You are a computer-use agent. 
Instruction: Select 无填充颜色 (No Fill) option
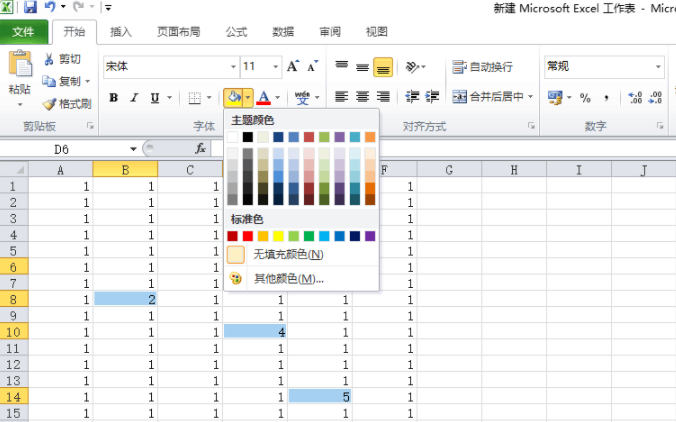click(287, 255)
